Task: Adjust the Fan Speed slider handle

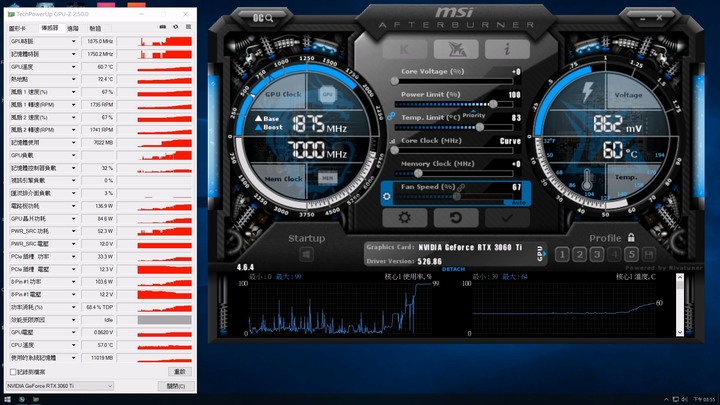Action: coord(457,197)
